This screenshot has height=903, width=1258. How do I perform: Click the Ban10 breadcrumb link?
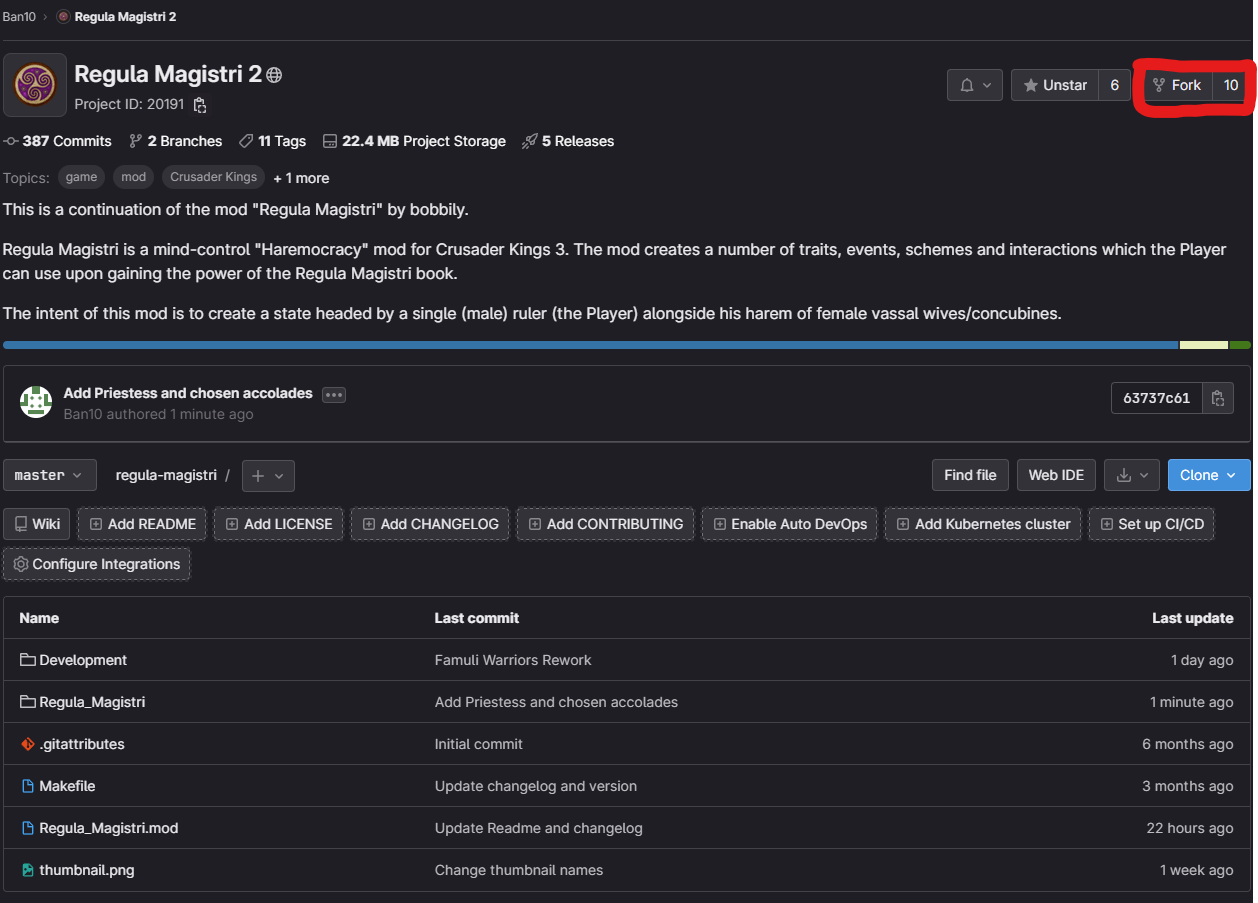point(19,17)
